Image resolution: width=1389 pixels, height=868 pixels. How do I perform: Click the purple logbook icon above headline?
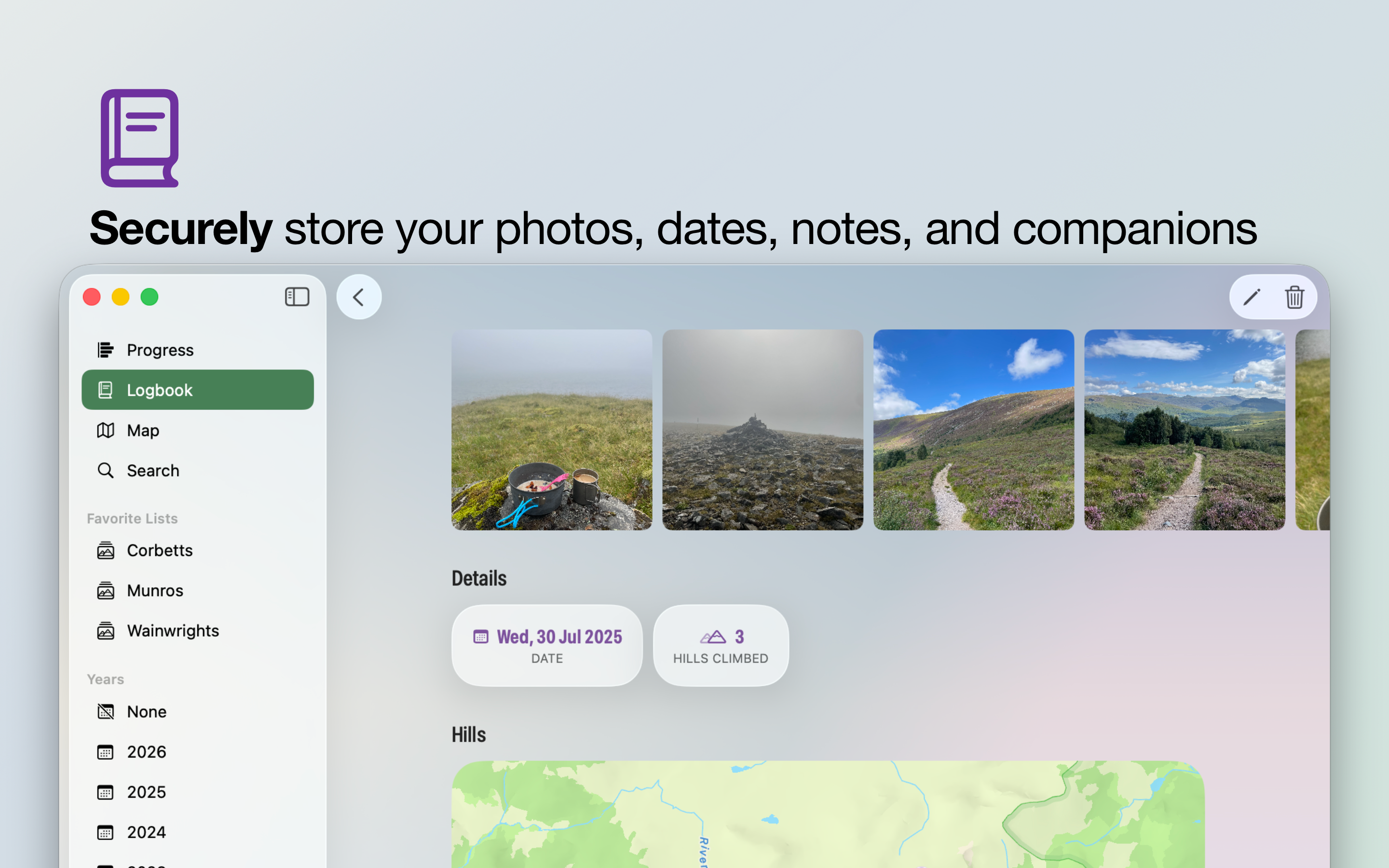[140, 138]
